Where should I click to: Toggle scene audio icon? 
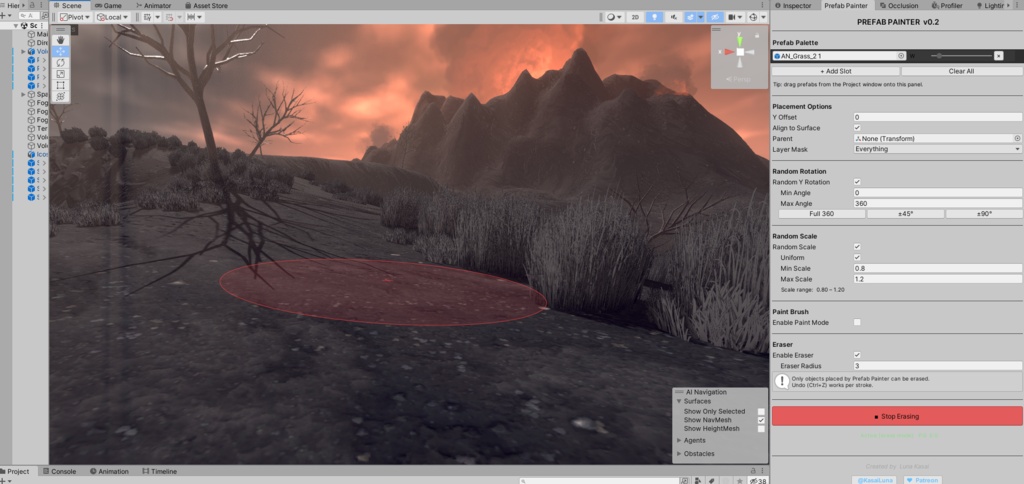[x=673, y=17]
